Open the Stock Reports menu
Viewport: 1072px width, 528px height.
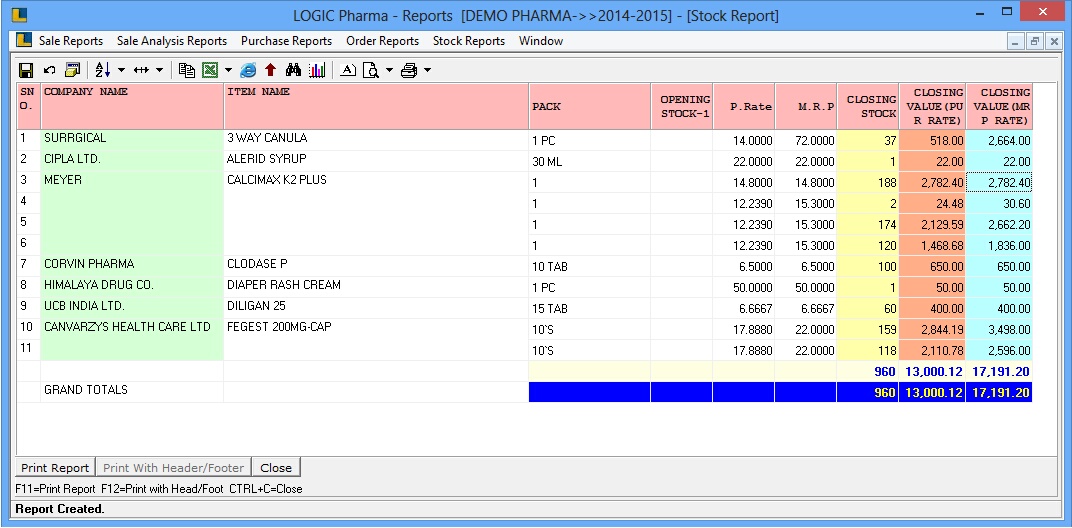tap(469, 41)
